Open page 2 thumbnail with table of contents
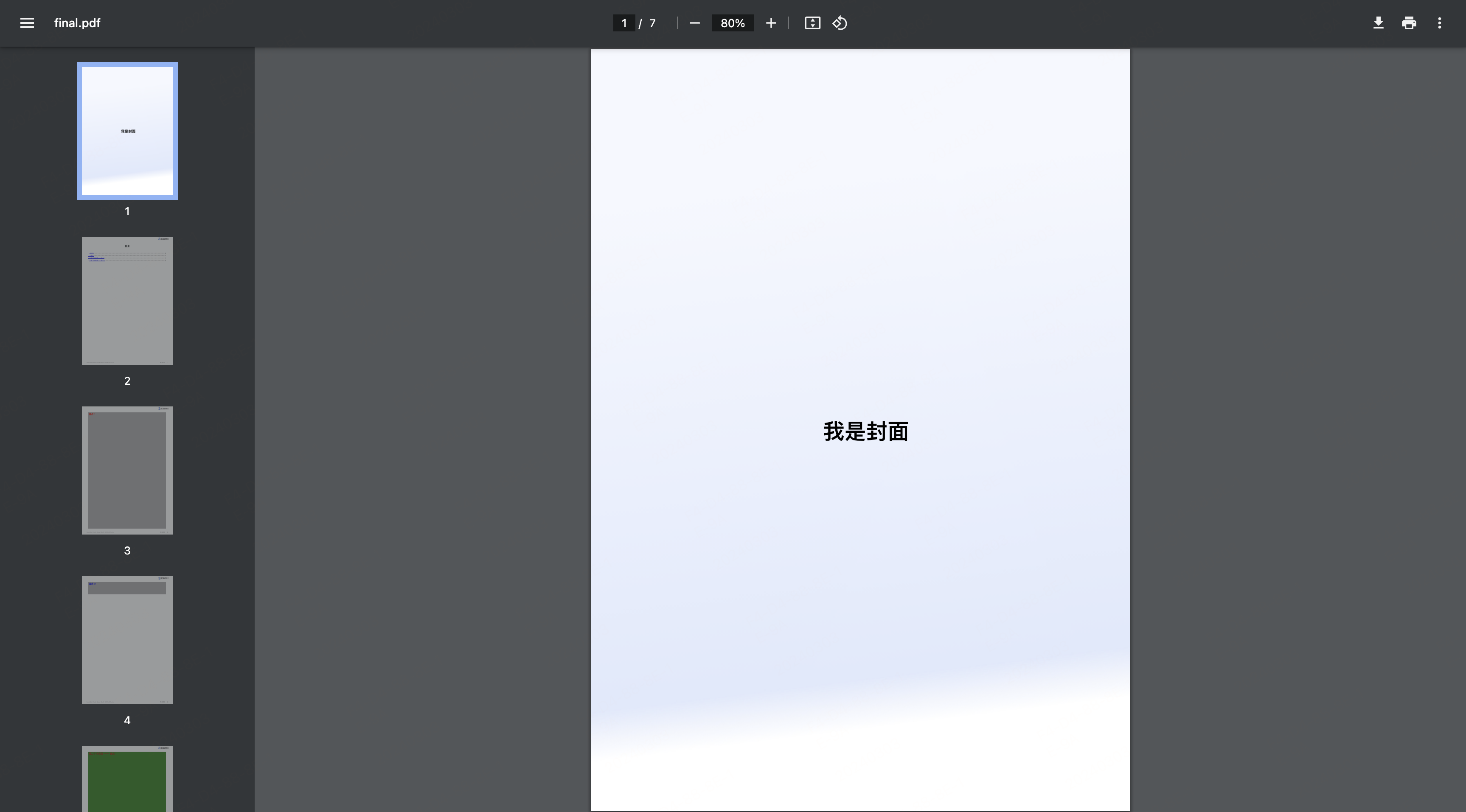The height and width of the screenshot is (812, 1466). tap(127, 300)
